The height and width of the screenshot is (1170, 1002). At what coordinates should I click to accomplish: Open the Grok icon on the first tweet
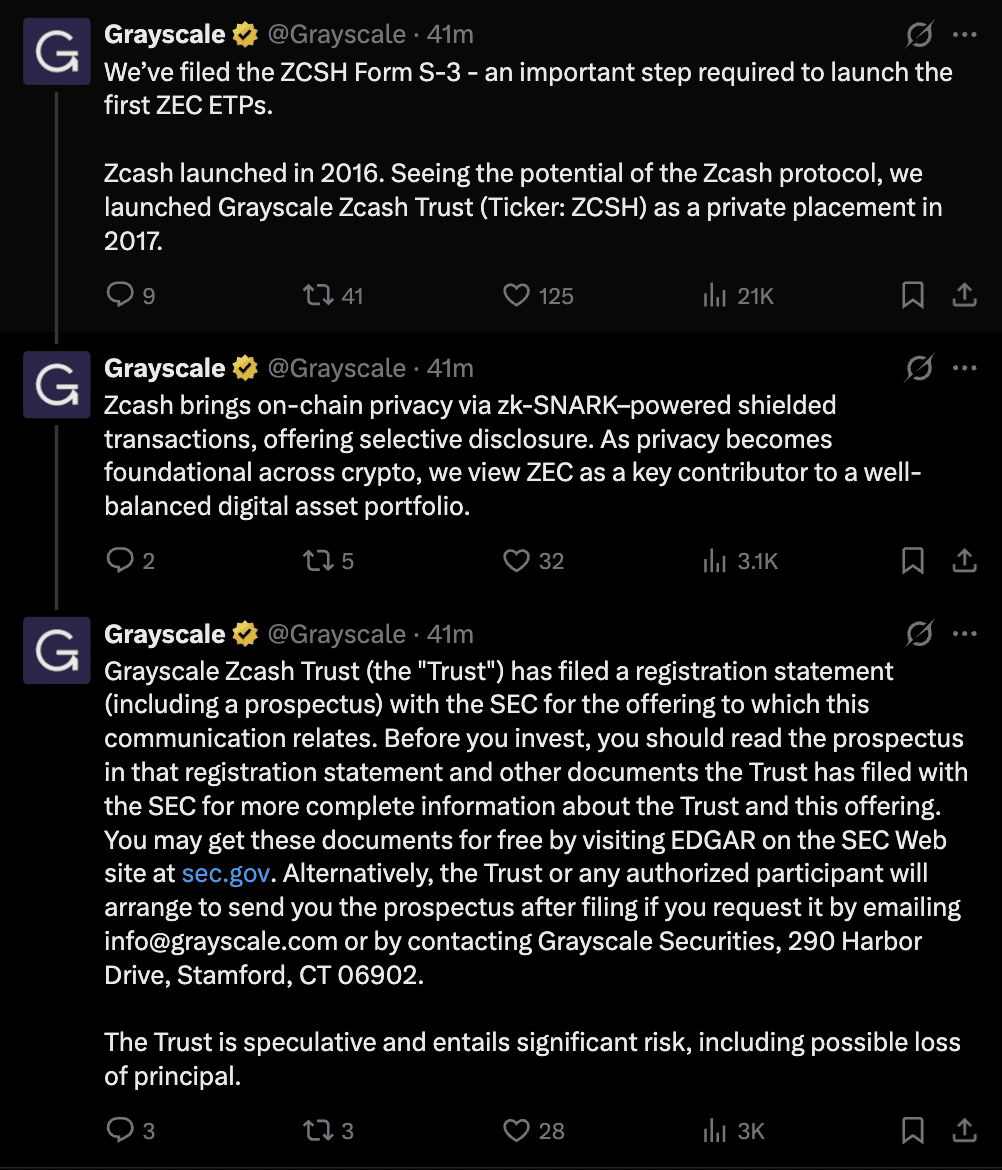(919, 36)
